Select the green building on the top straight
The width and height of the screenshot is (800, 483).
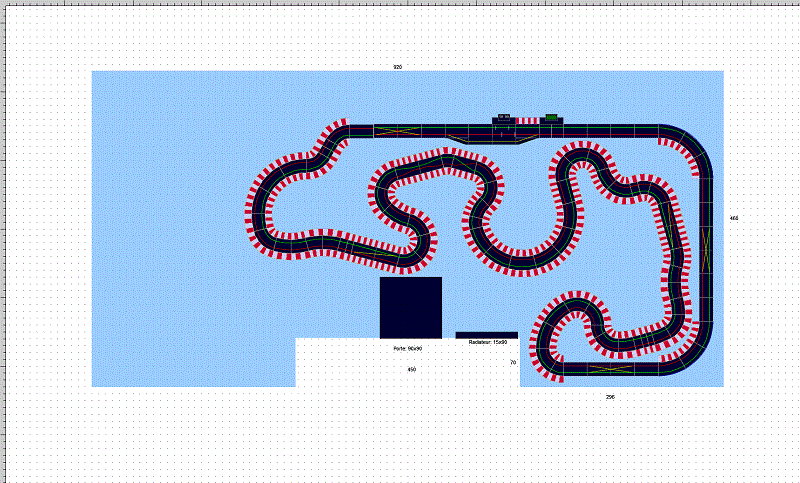pos(551,118)
